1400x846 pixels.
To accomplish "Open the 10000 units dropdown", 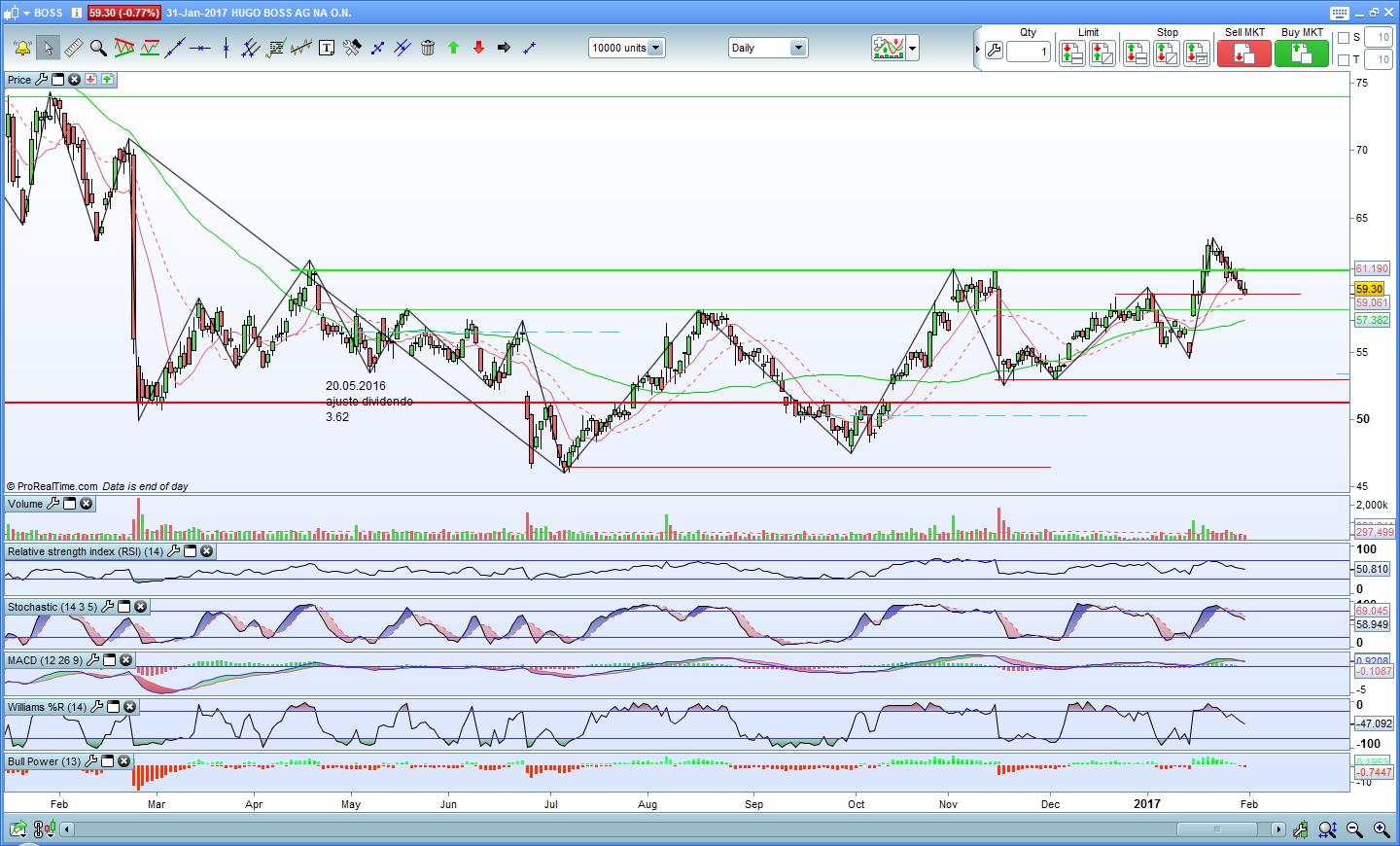I will (x=626, y=48).
